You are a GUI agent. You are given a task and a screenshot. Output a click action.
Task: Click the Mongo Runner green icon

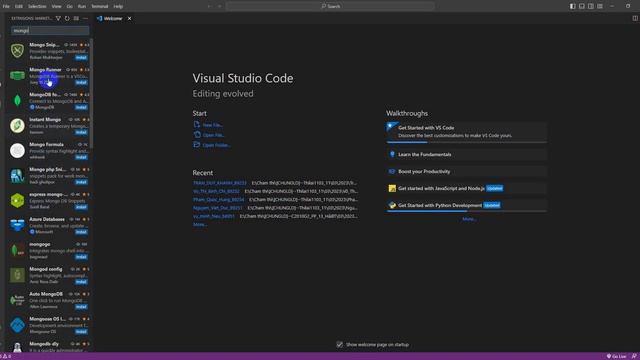tap(17, 76)
